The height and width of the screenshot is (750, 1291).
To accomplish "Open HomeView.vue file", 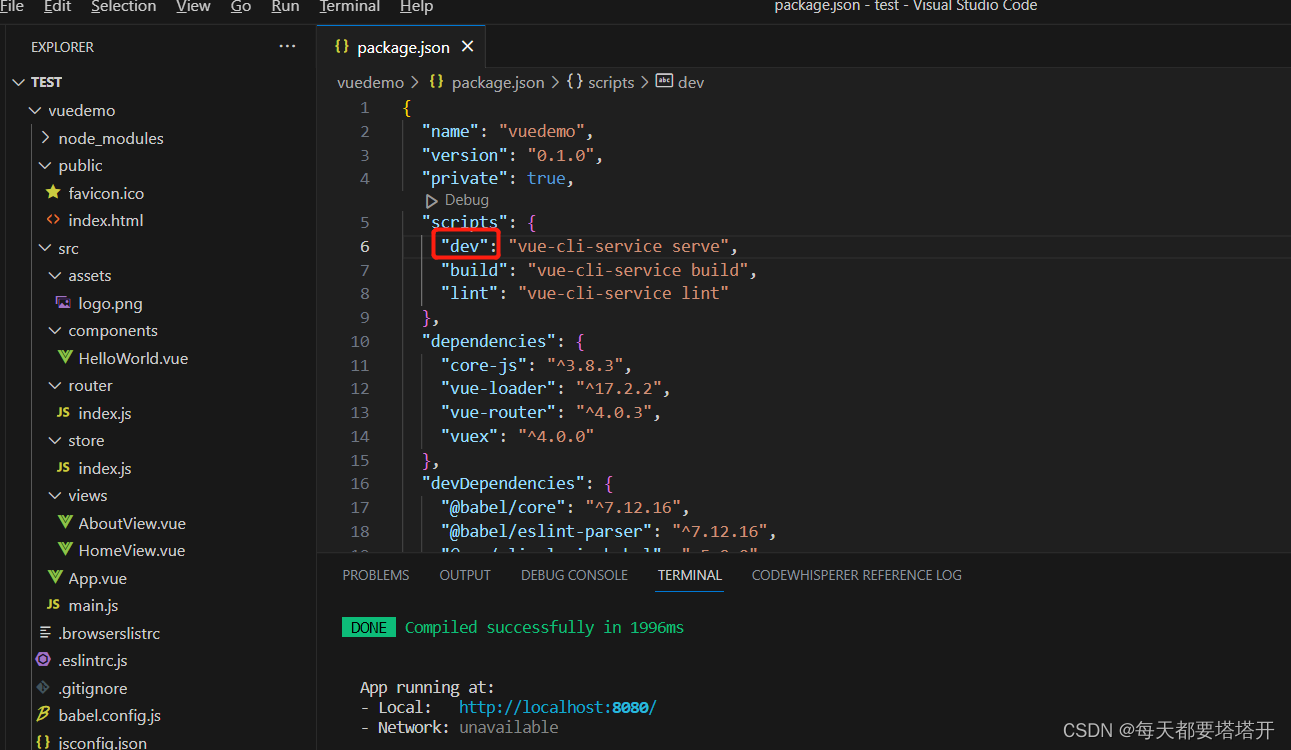I will 132,550.
